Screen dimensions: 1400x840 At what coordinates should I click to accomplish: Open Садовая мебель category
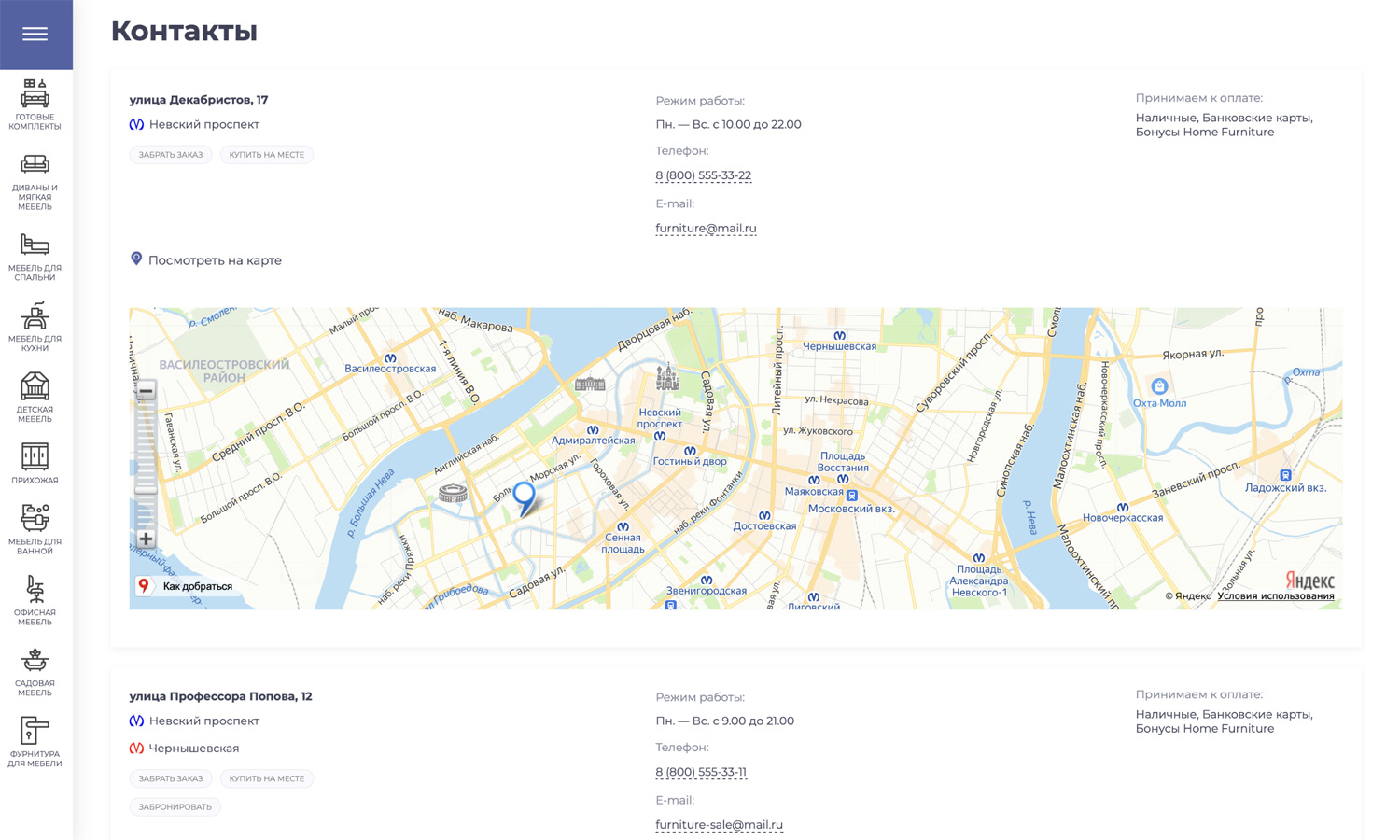point(35,671)
